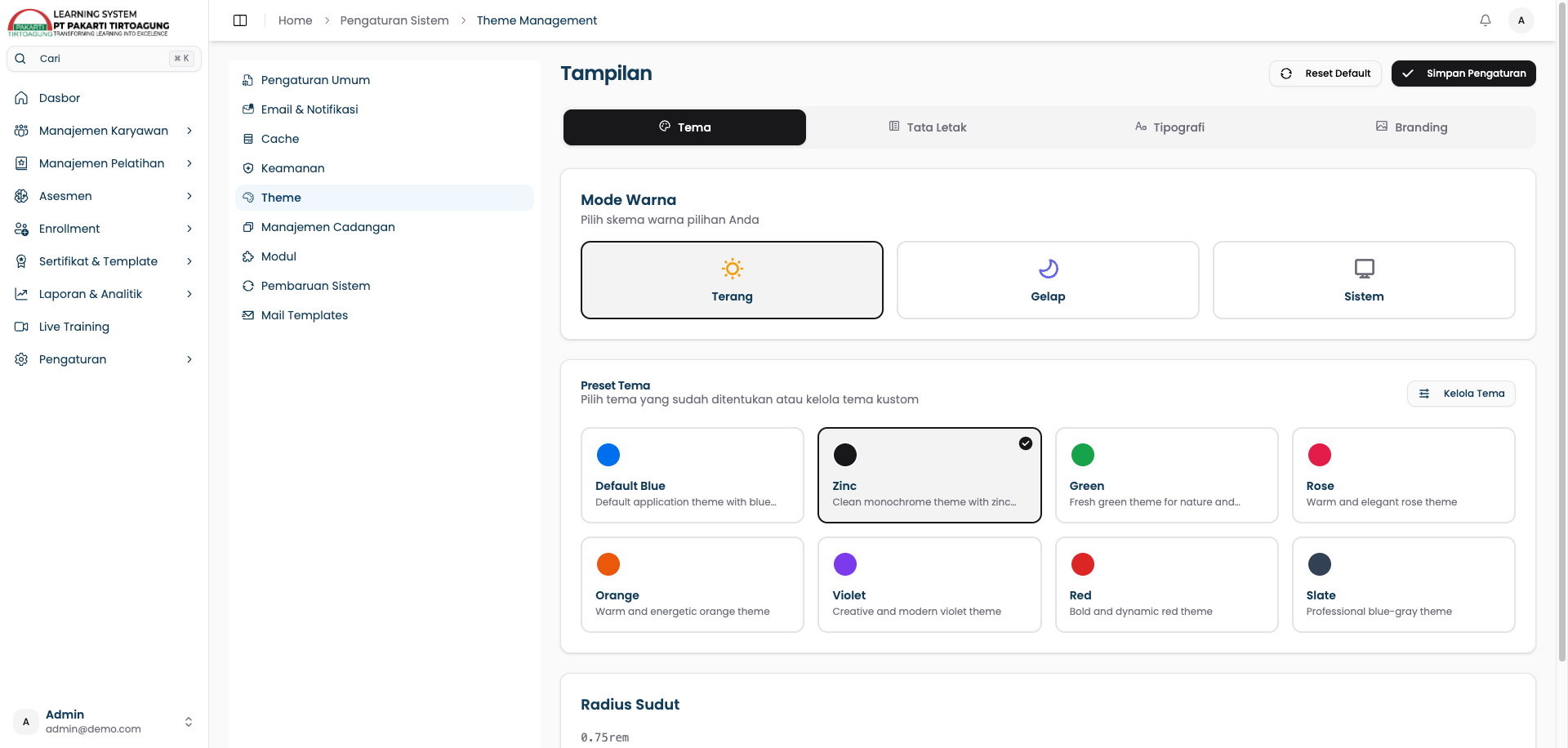Open Kelola Tema button
Image resolution: width=1568 pixels, height=748 pixels.
click(1461, 394)
